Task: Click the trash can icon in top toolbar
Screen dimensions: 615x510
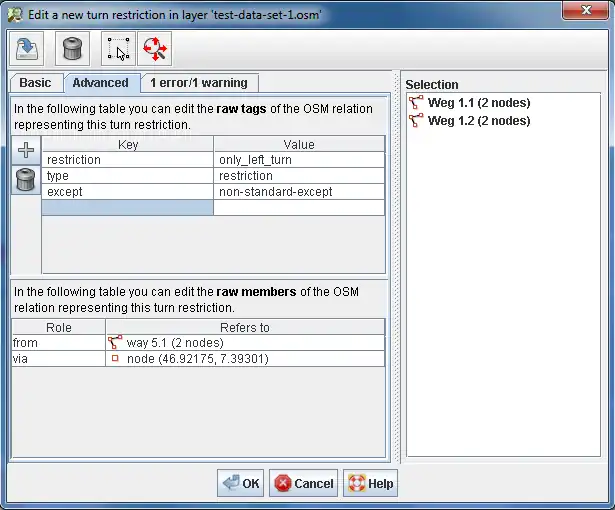Action: pos(70,47)
